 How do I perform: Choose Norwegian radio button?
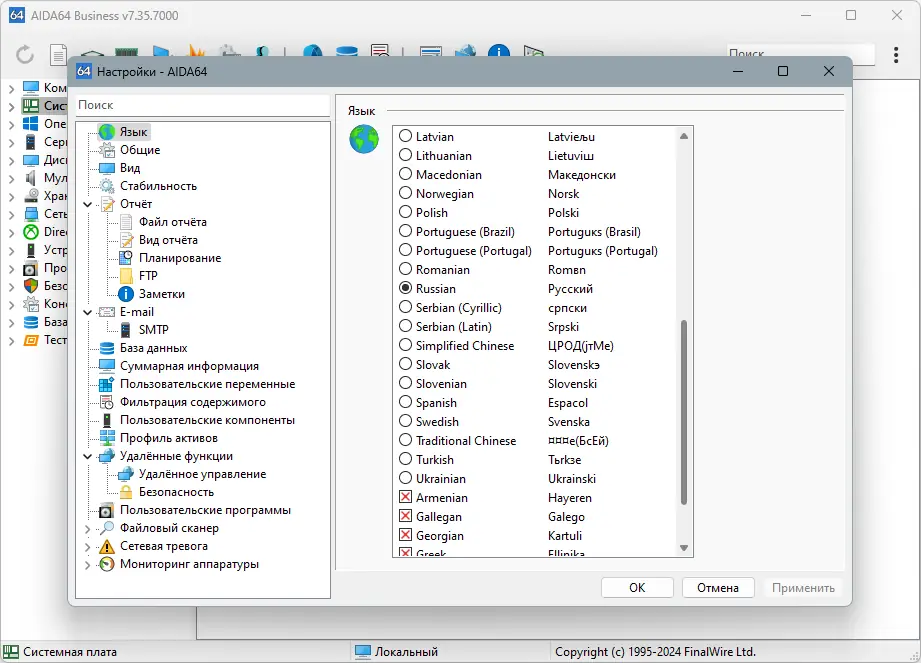405,193
